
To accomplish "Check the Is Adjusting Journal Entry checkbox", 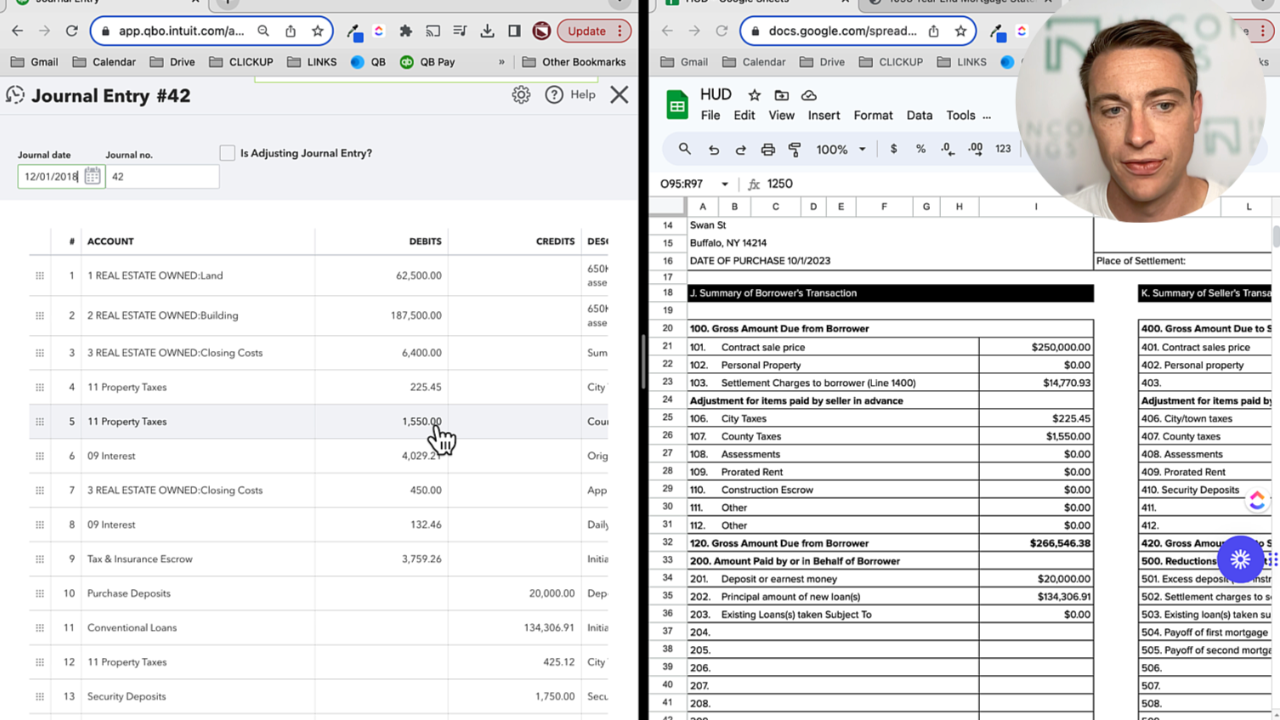I will coord(227,152).
